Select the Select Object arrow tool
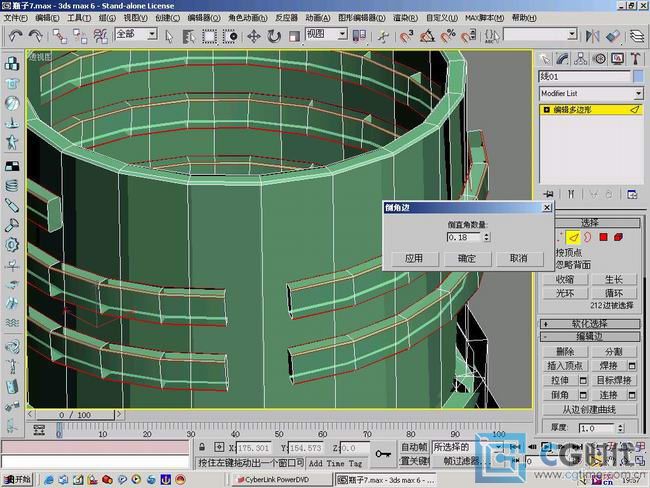 tap(169, 36)
